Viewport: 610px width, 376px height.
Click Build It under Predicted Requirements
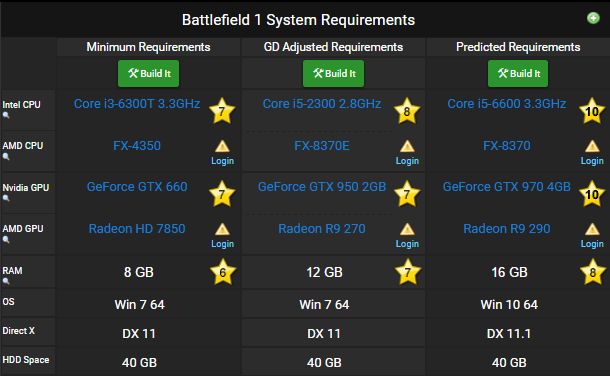point(518,73)
